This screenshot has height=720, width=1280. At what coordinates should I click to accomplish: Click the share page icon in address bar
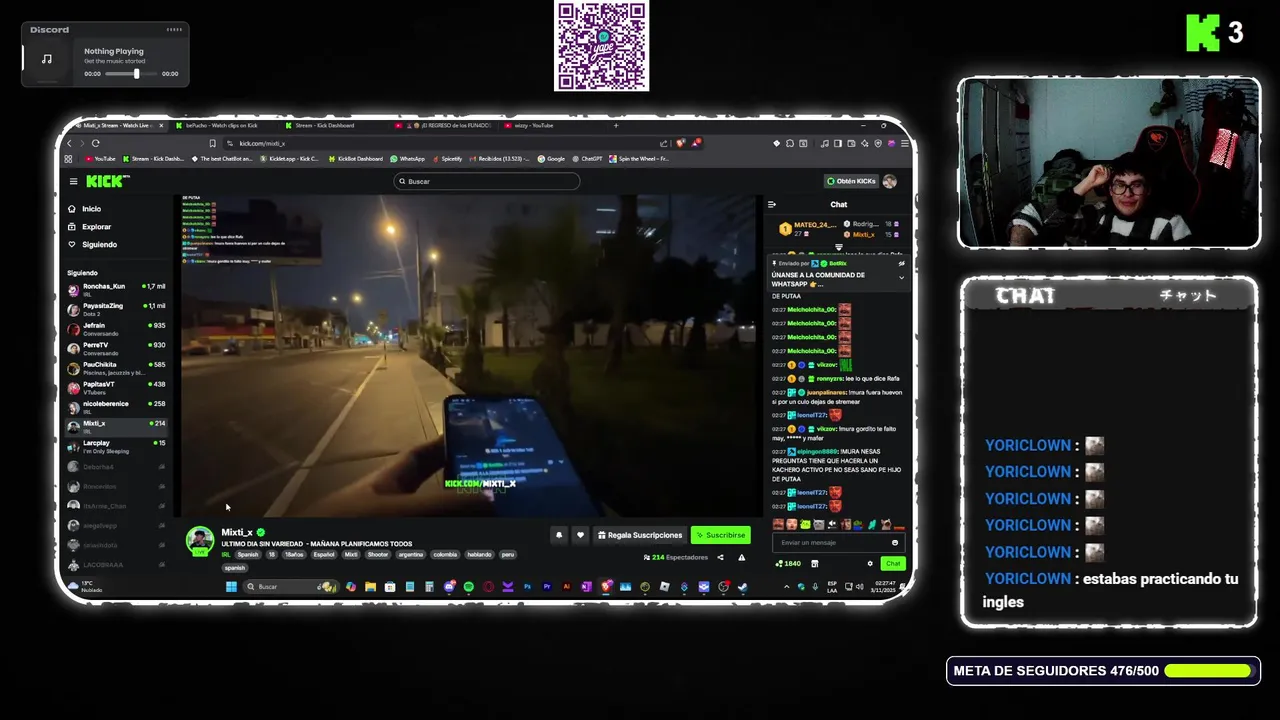click(x=663, y=143)
